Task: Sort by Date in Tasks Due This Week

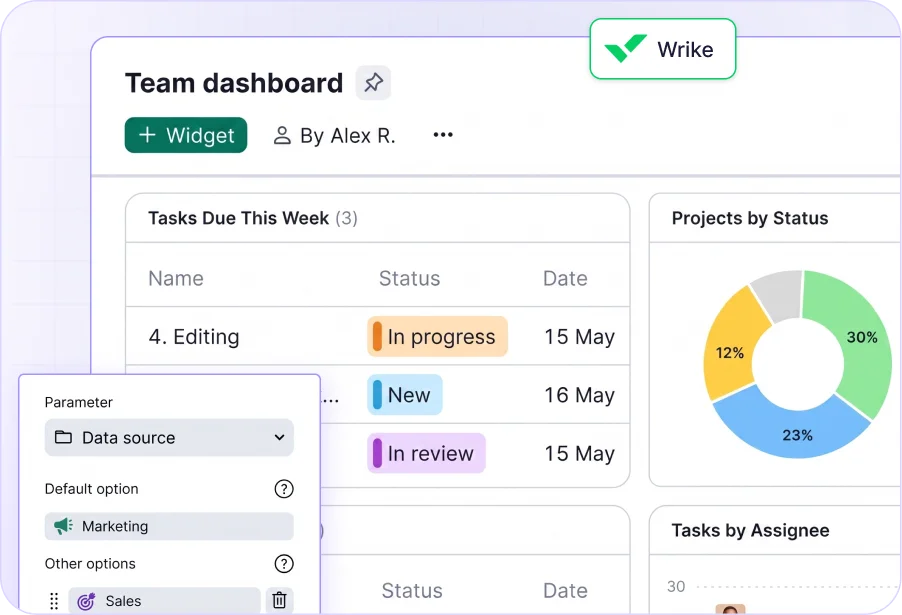Action: coord(565,278)
